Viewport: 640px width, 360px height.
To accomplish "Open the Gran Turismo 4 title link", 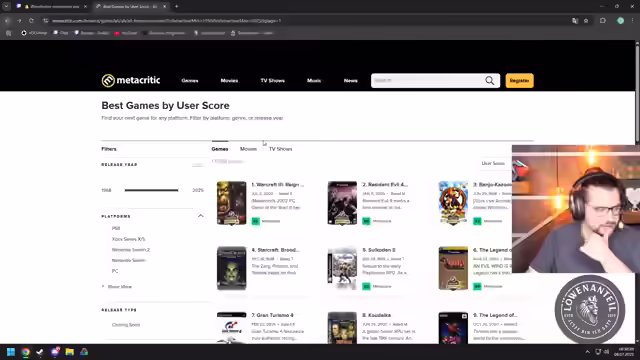I will [x=272, y=315].
